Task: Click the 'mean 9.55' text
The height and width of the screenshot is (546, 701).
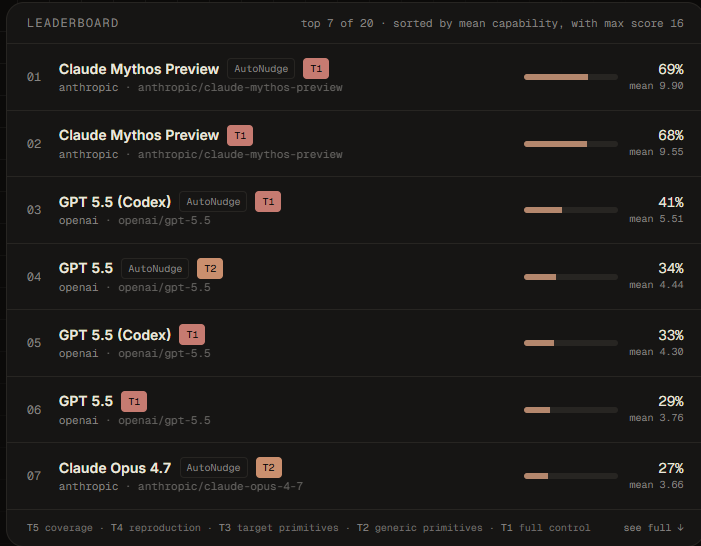Action: [656, 152]
